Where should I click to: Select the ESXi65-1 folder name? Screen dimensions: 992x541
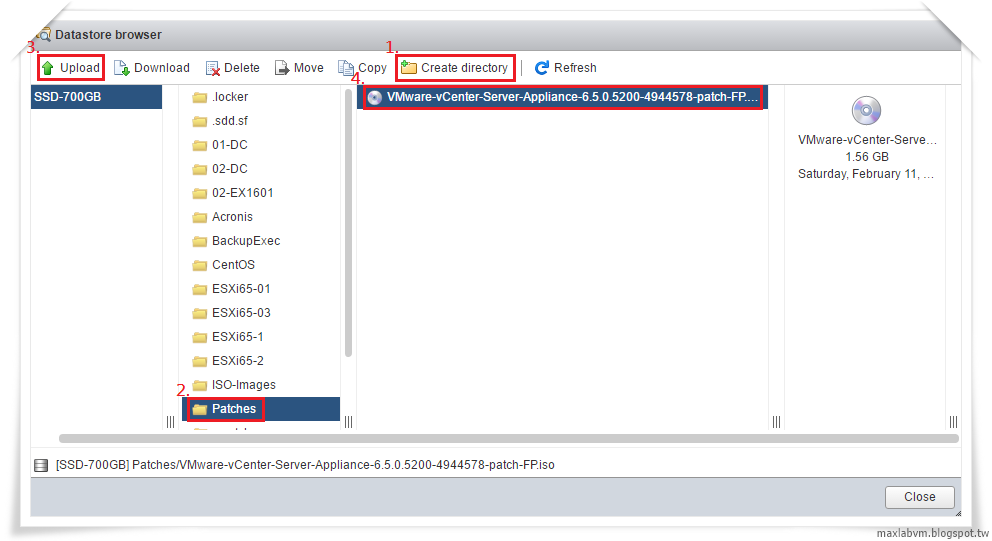[x=238, y=337]
